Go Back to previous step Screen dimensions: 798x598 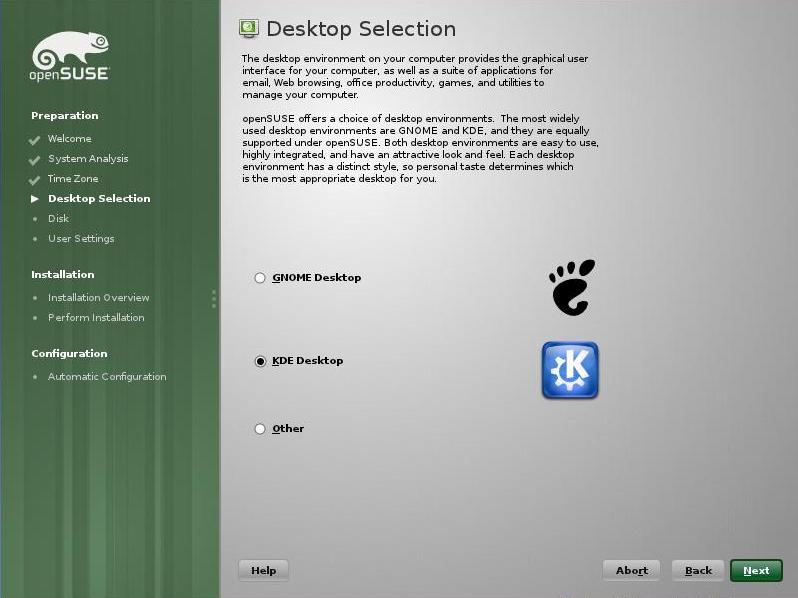tap(698, 571)
